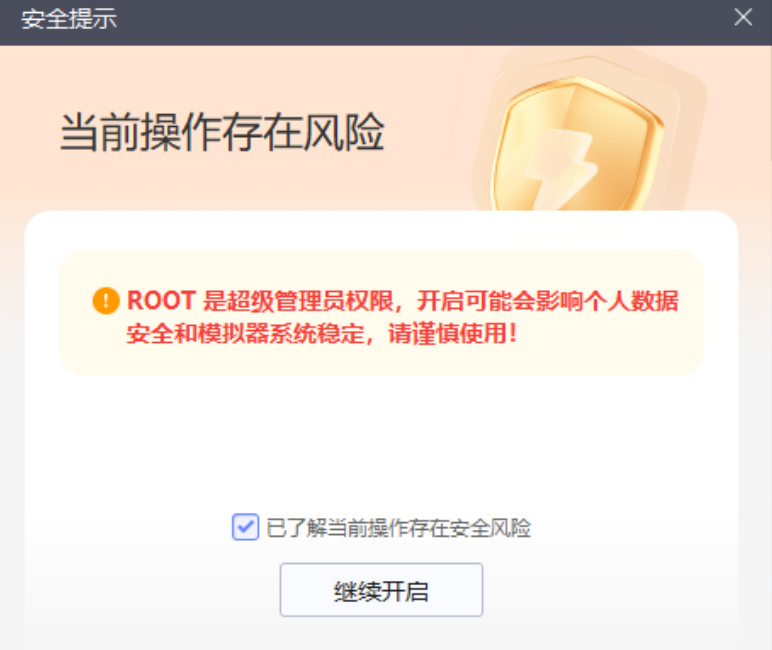Screen dimensions: 772x650
Task: Click the orange exclamation warning icon
Action: click(x=106, y=300)
